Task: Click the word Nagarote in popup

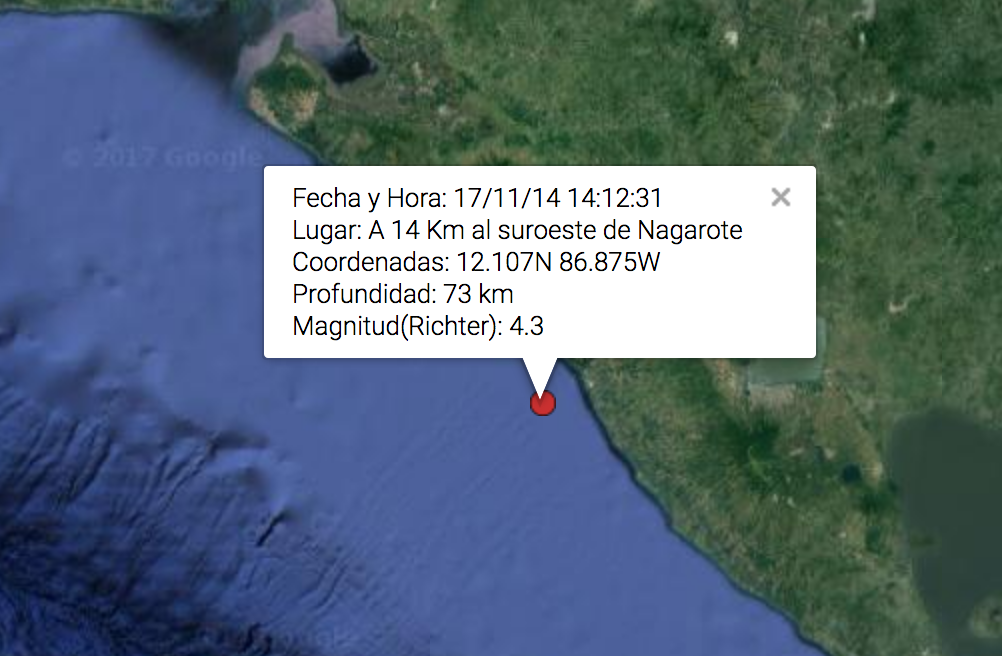Action: click(690, 230)
